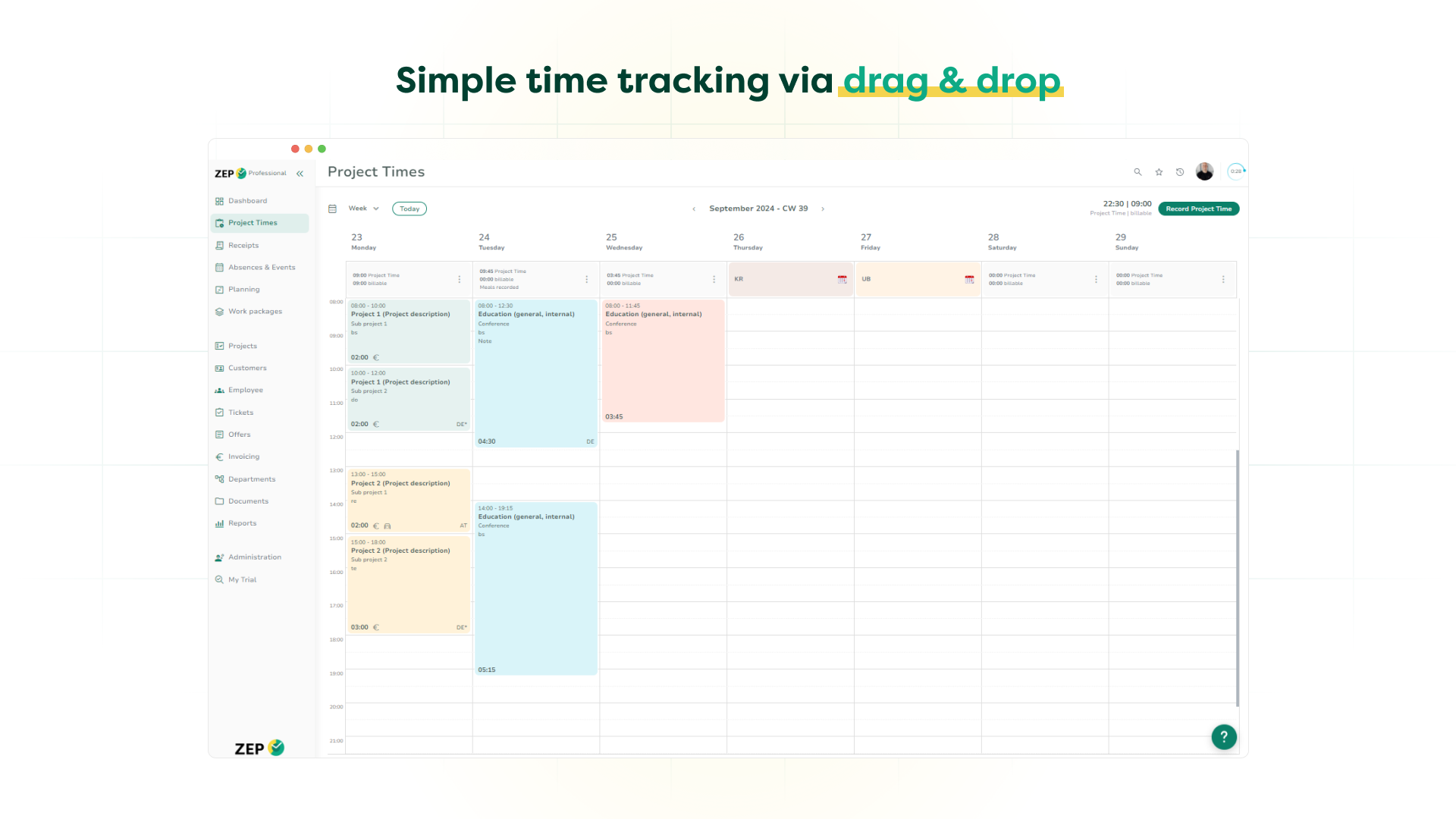The height and width of the screenshot is (819, 1456).
Task: Open the Week view dropdown
Action: [363, 208]
